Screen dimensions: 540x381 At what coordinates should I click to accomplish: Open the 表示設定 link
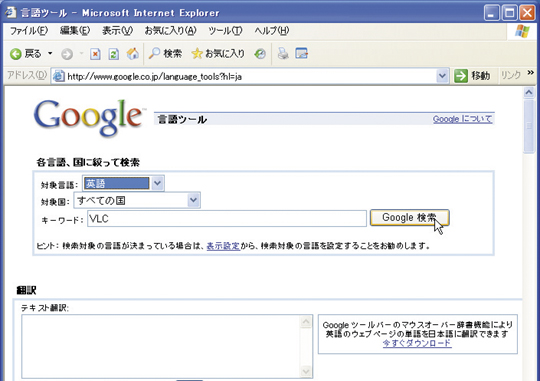click(223, 246)
